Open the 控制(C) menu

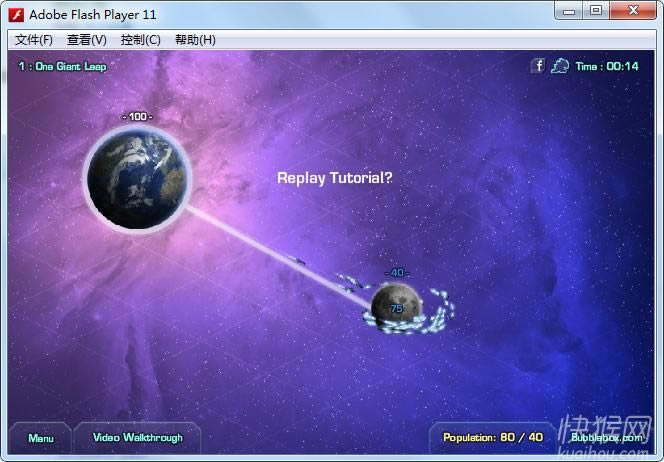[140, 40]
